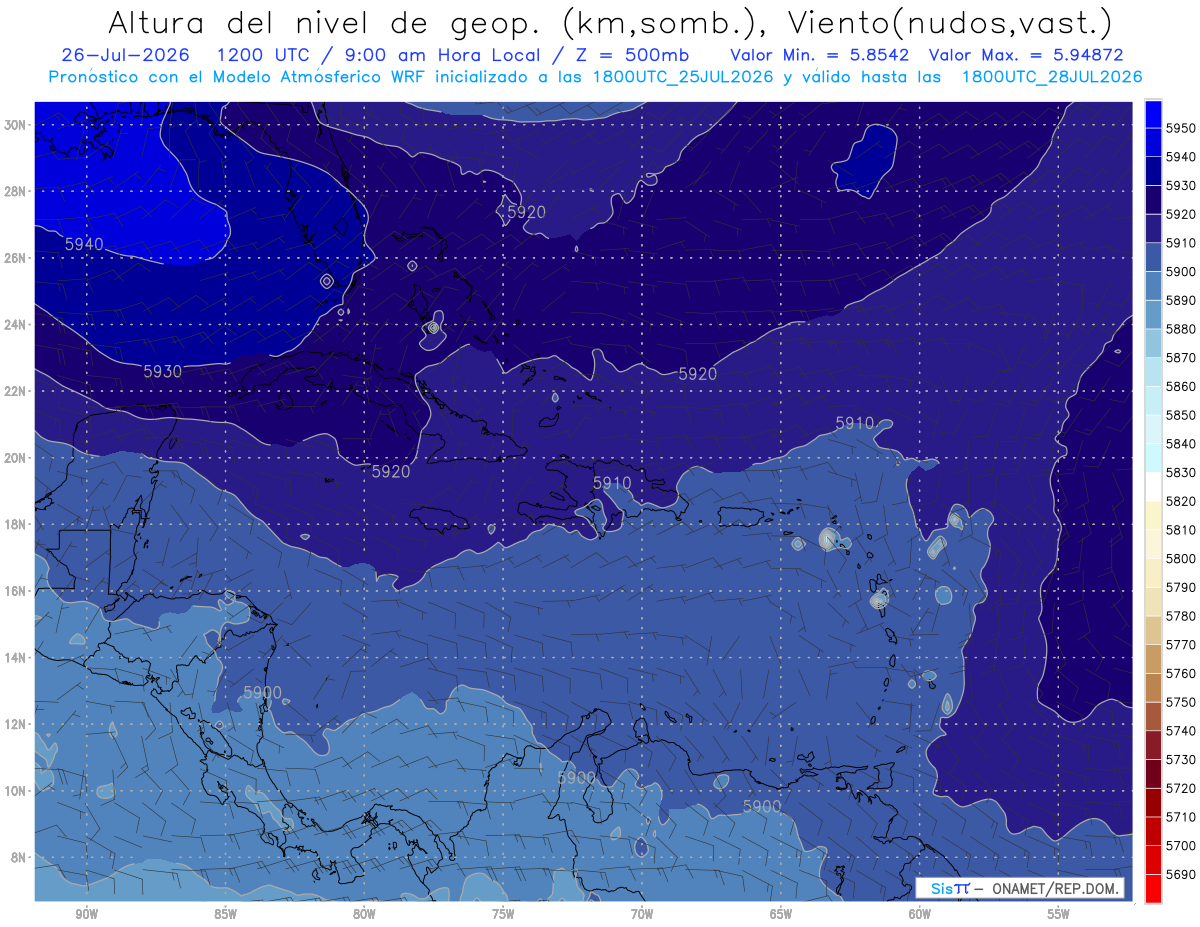
Task: Click the 8N latitude axis label
Action: (19, 857)
